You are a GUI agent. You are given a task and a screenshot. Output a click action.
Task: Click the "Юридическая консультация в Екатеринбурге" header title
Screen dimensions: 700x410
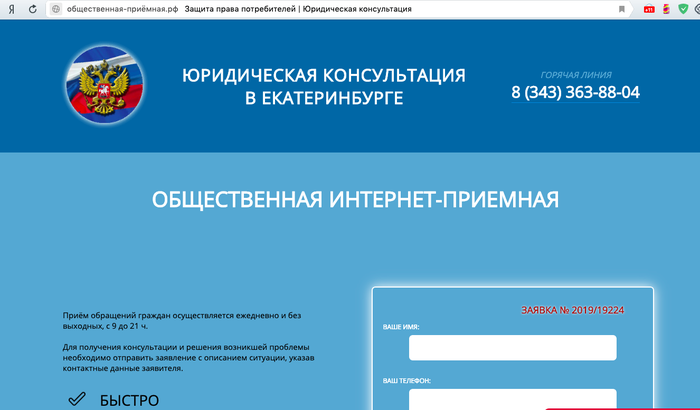(x=324, y=86)
